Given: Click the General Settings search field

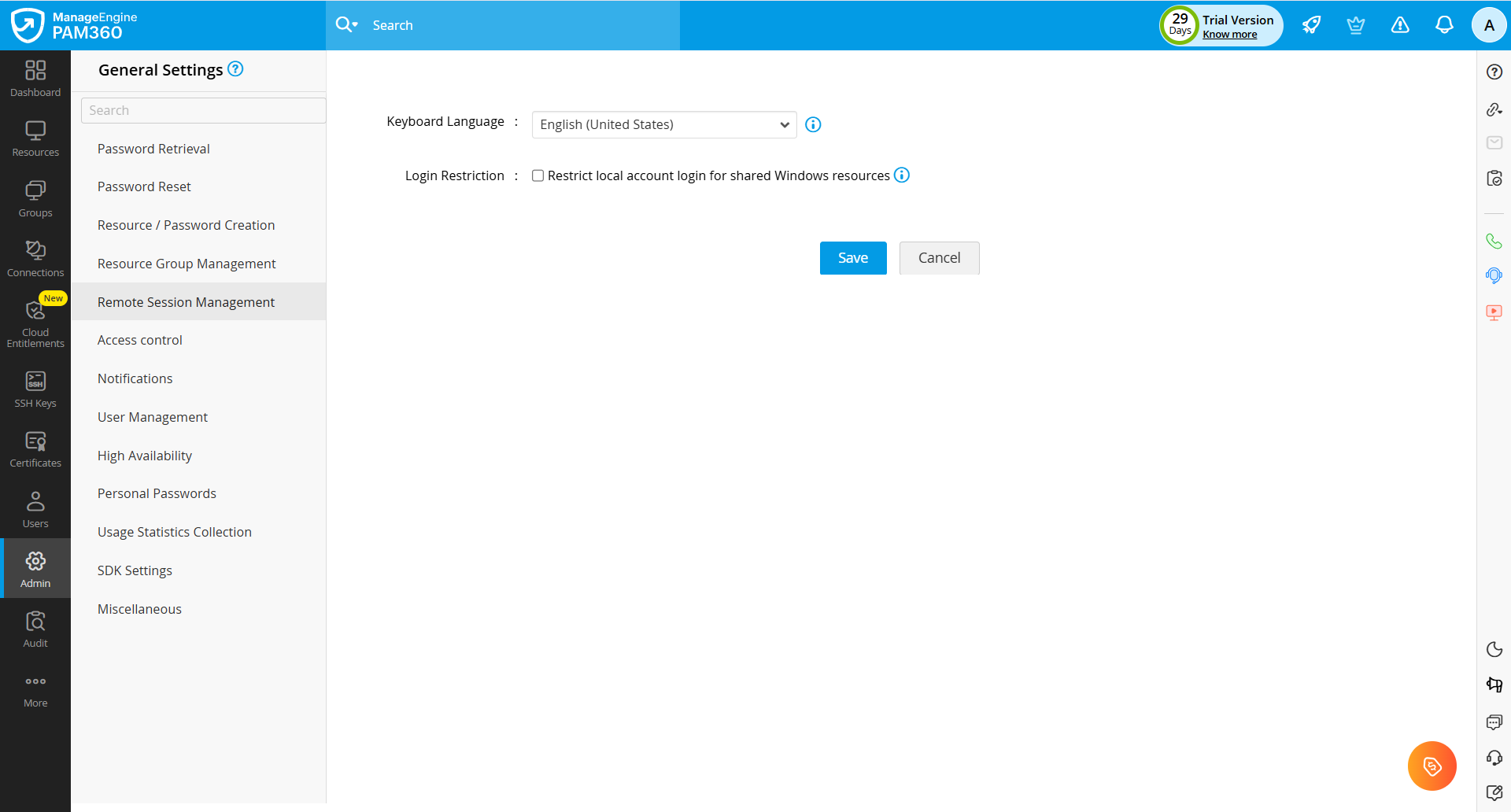Looking at the screenshot, I should pyautogui.click(x=203, y=110).
